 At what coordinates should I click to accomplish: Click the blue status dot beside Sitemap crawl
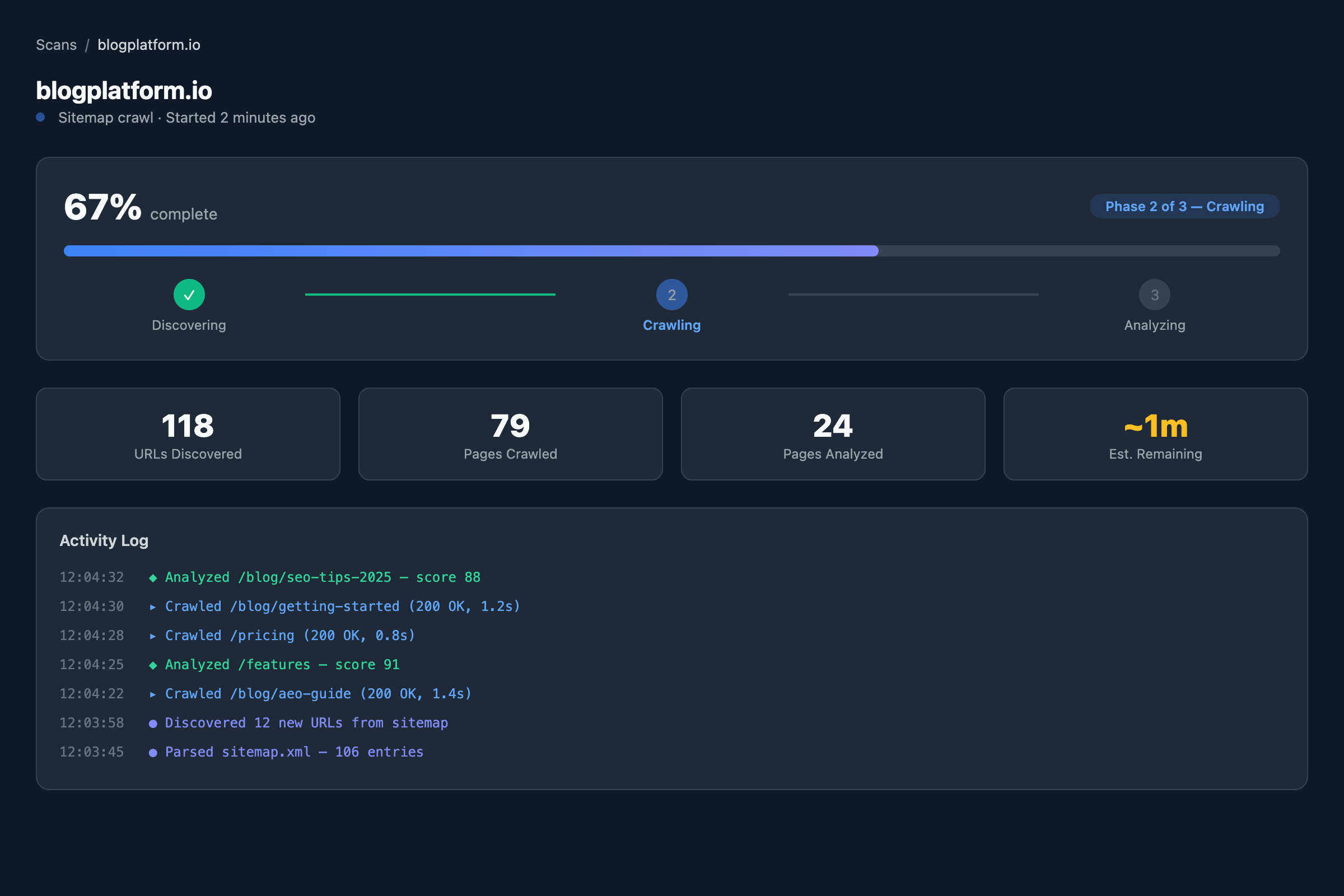40,117
